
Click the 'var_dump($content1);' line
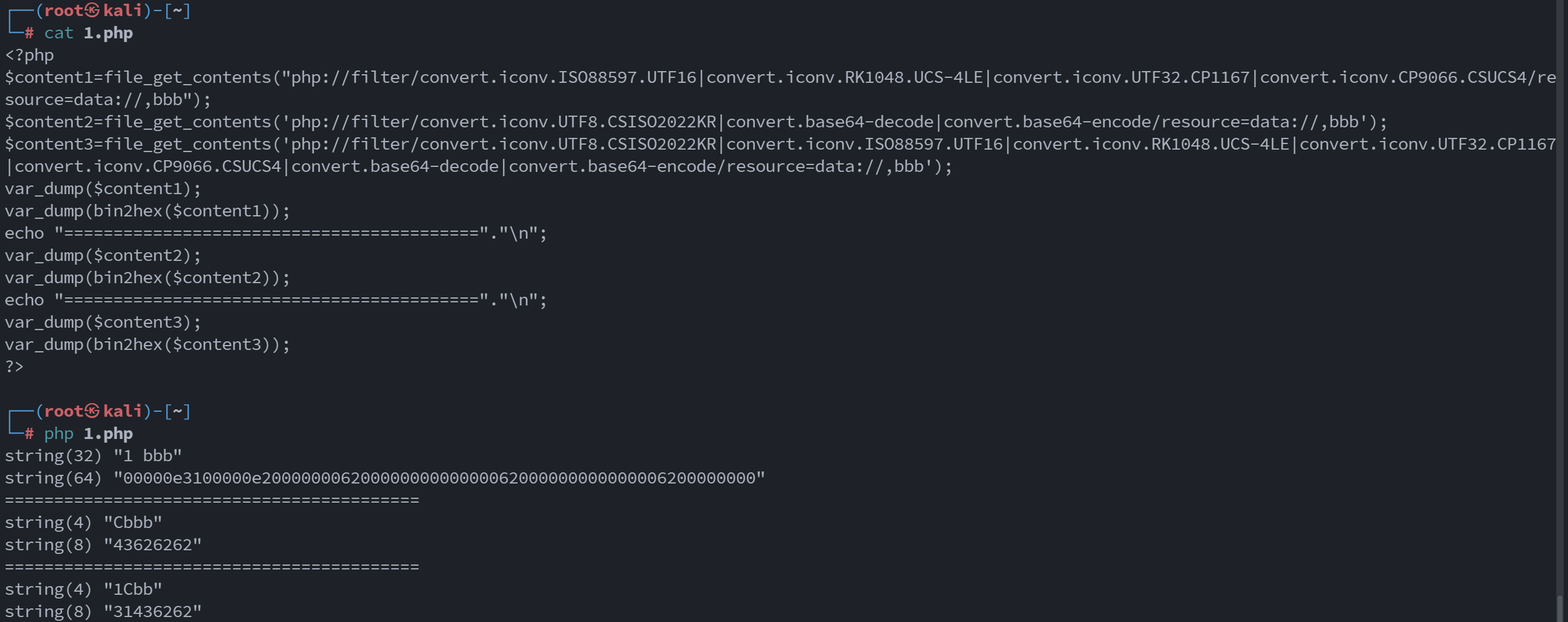103,189
